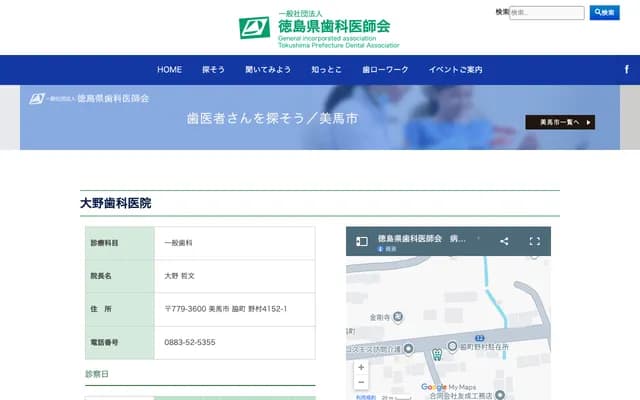640x400 pixels.
Task: Select the イベントご案内 menu item
Action: click(455, 70)
